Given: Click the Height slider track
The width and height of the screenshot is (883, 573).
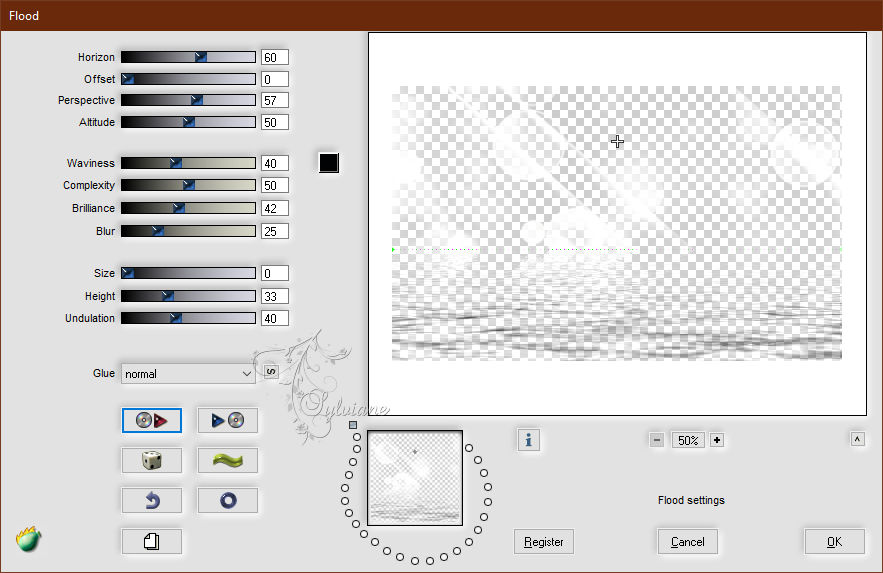Looking at the screenshot, I should [x=188, y=296].
